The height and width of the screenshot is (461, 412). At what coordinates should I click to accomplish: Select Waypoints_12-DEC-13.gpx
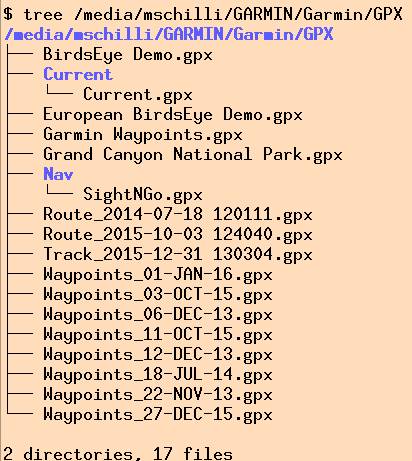tap(158, 355)
